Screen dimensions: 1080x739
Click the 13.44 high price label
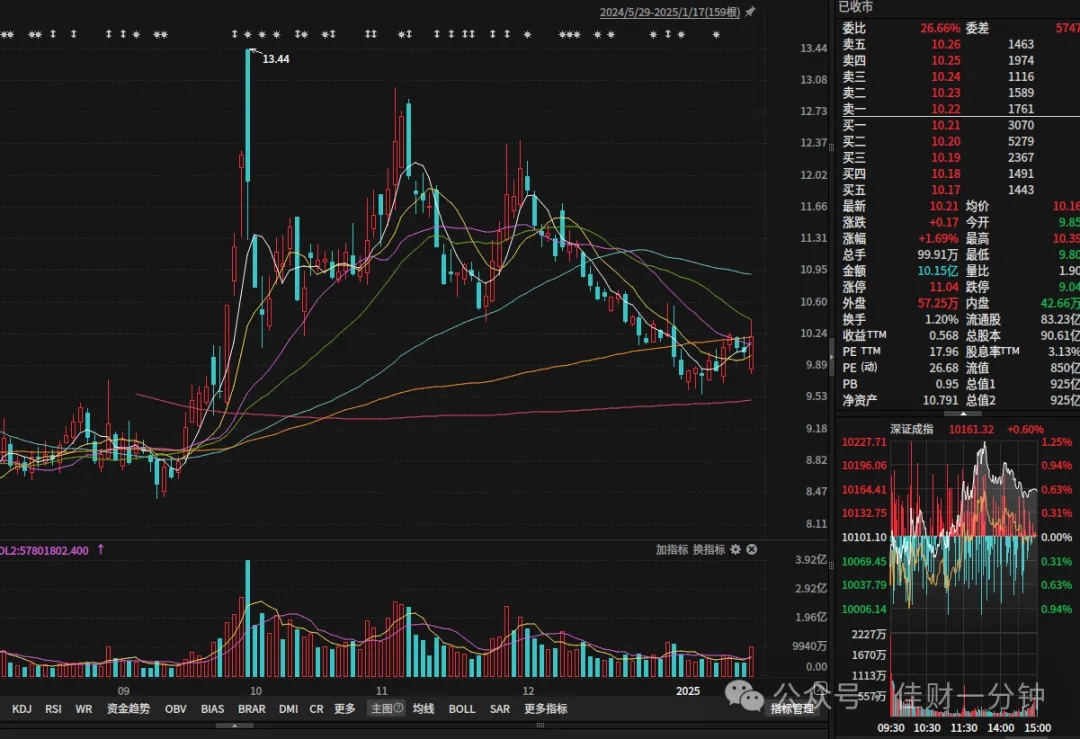pyautogui.click(x=276, y=59)
